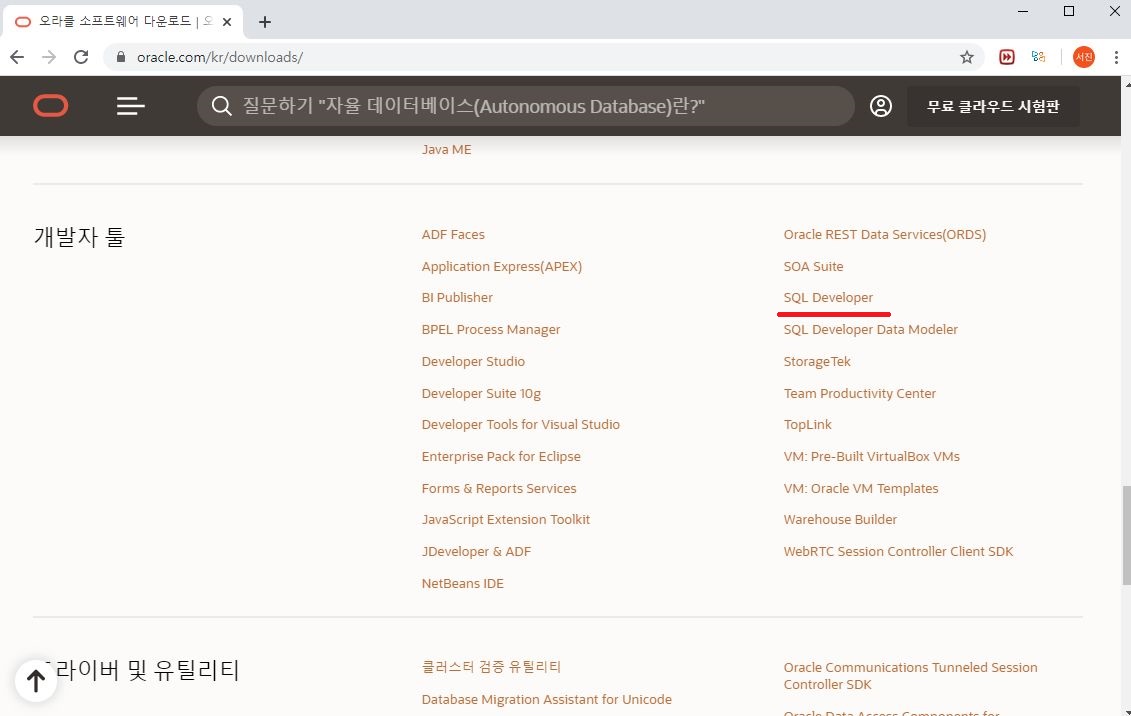Screen dimensions: 1131x716
Task: Bookmark this page with star icon
Action: coord(967,57)
